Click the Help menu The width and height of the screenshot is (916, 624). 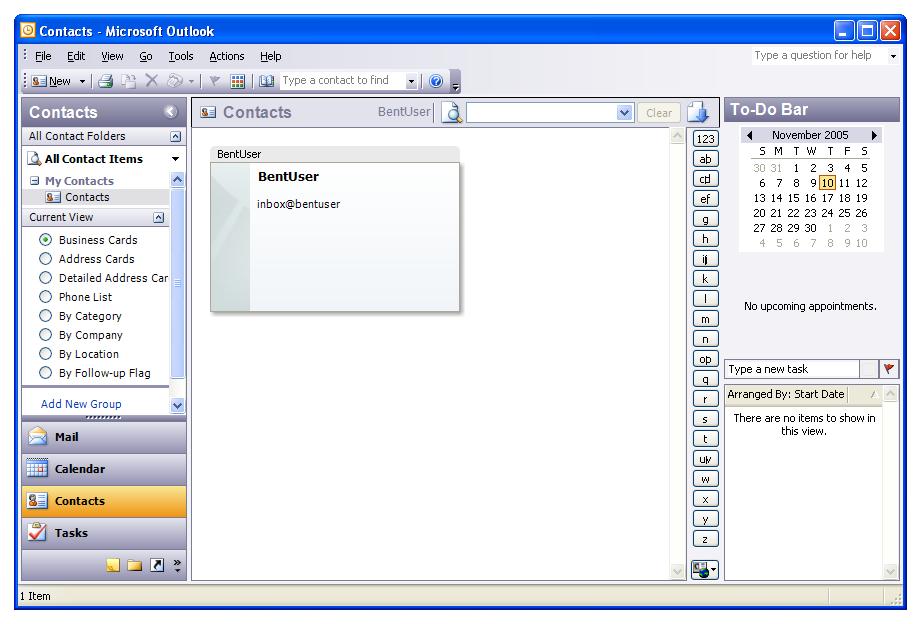coord(270,56)
